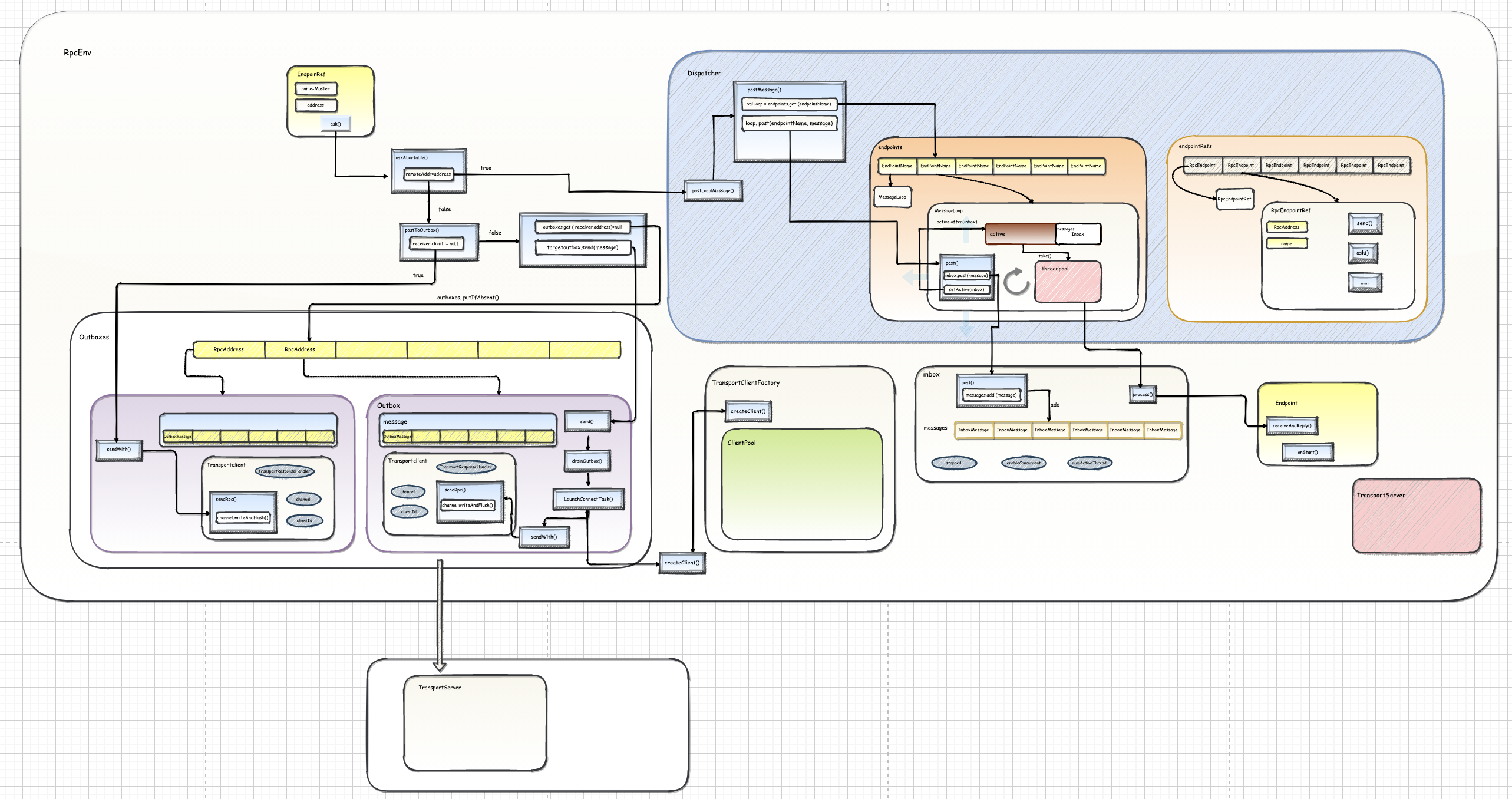Click the active.offer(inbox) label

[956, 222]
